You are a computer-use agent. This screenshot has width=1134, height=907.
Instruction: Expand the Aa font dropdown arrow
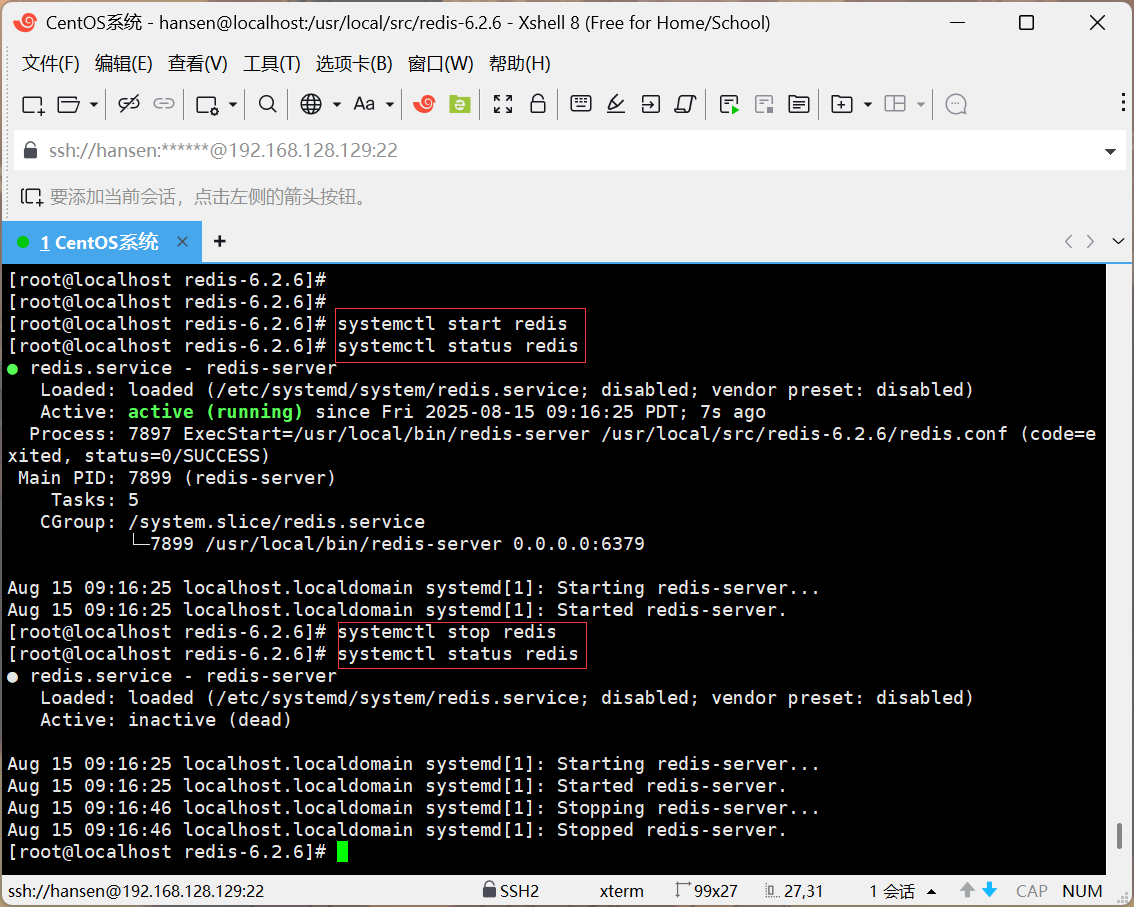click(x=390, y=104)
